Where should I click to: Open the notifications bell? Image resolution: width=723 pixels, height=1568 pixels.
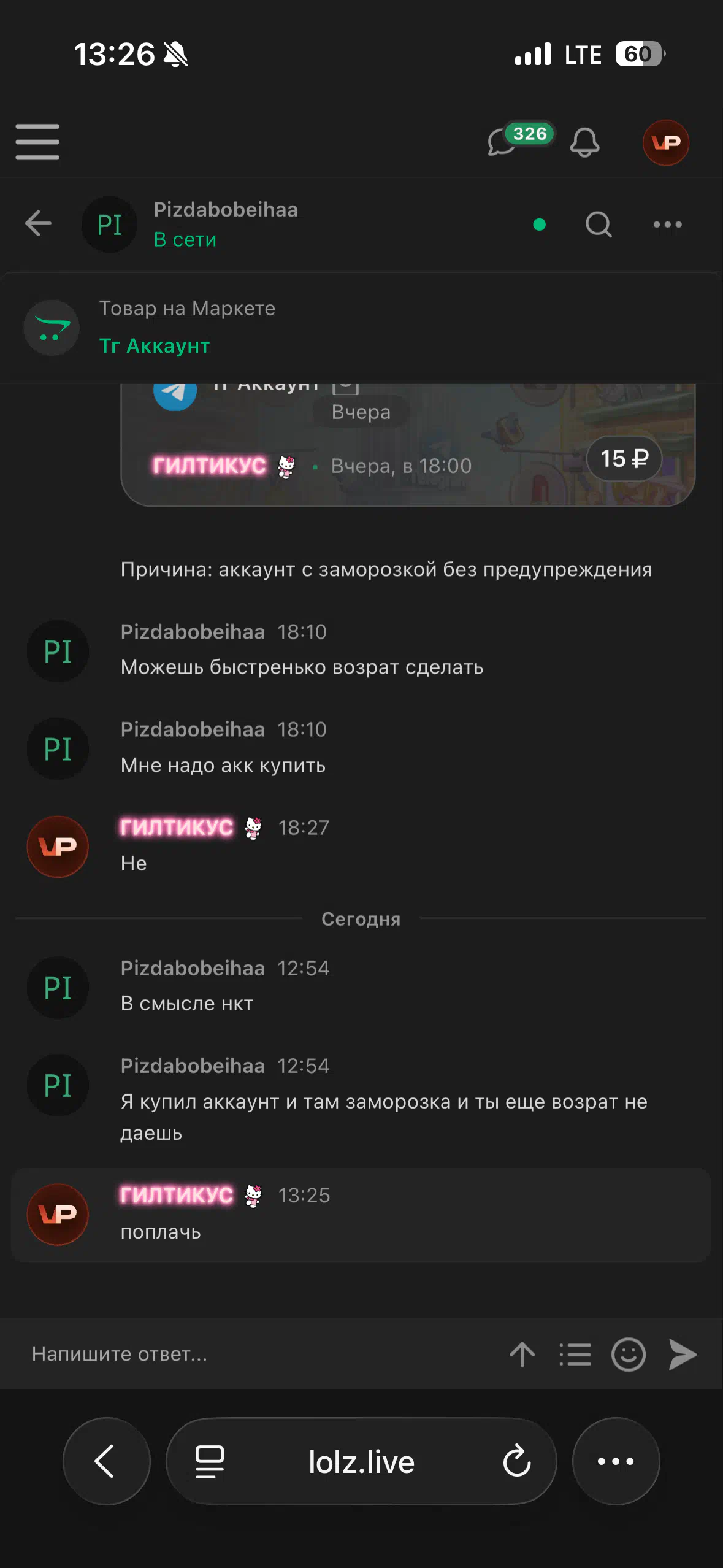[x=584, y=142]
